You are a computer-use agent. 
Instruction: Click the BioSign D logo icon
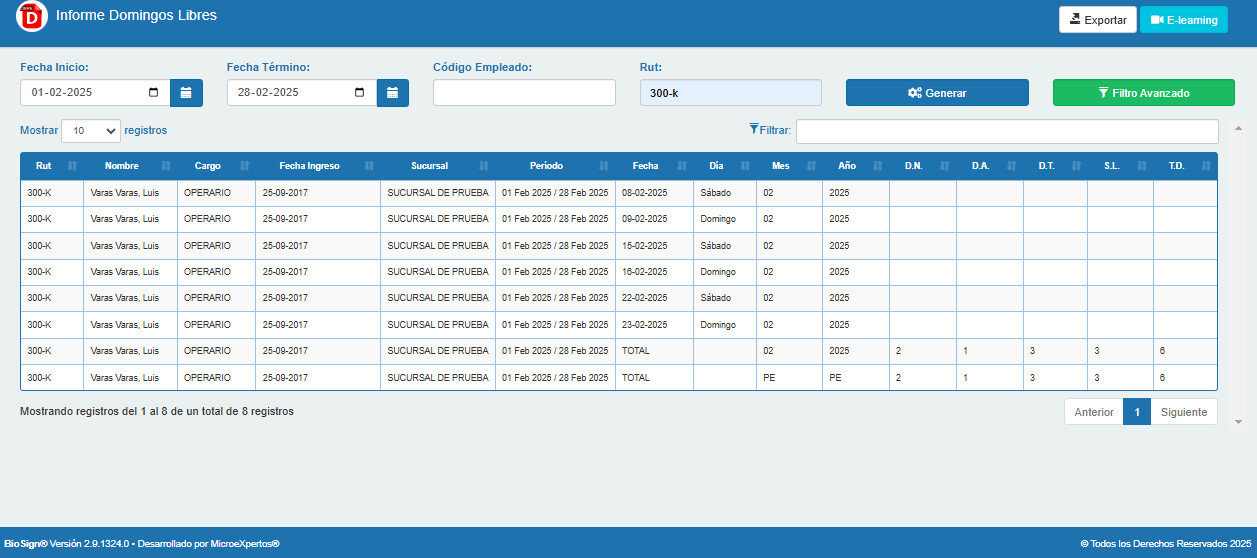tap(32, 17)
